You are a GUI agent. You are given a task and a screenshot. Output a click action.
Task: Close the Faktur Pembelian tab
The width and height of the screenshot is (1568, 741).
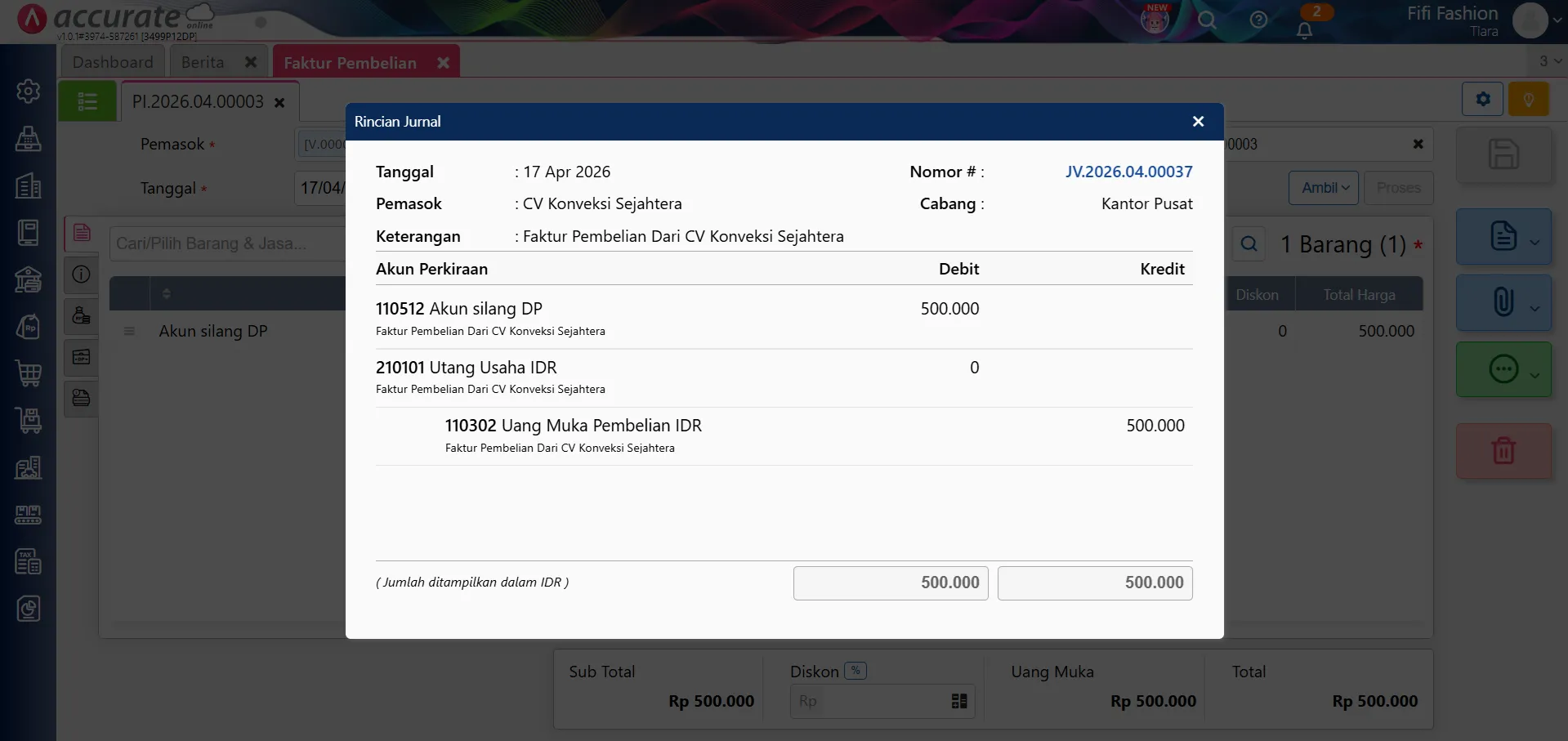[443, 63]
